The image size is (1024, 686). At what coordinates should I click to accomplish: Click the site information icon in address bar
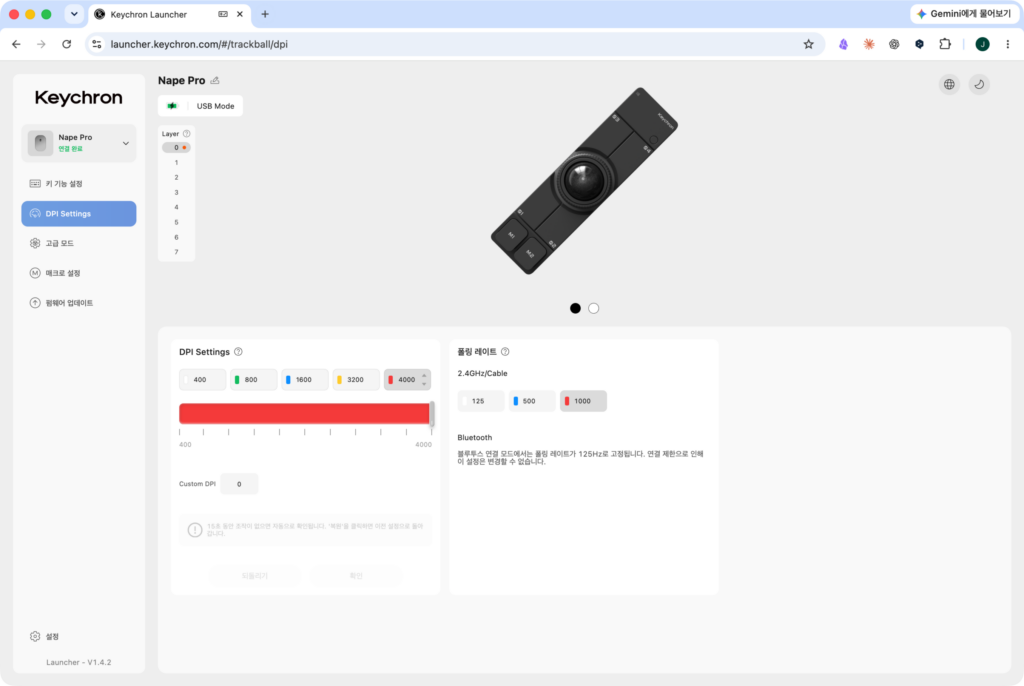(x=97, y=44)
